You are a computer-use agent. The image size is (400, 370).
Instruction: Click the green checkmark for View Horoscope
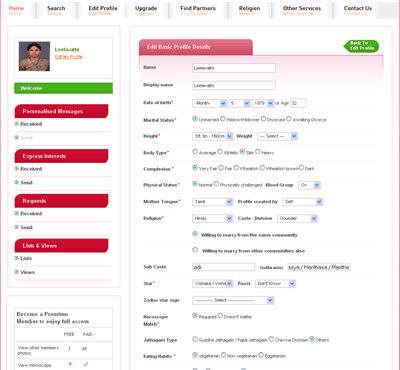[86, 364]
